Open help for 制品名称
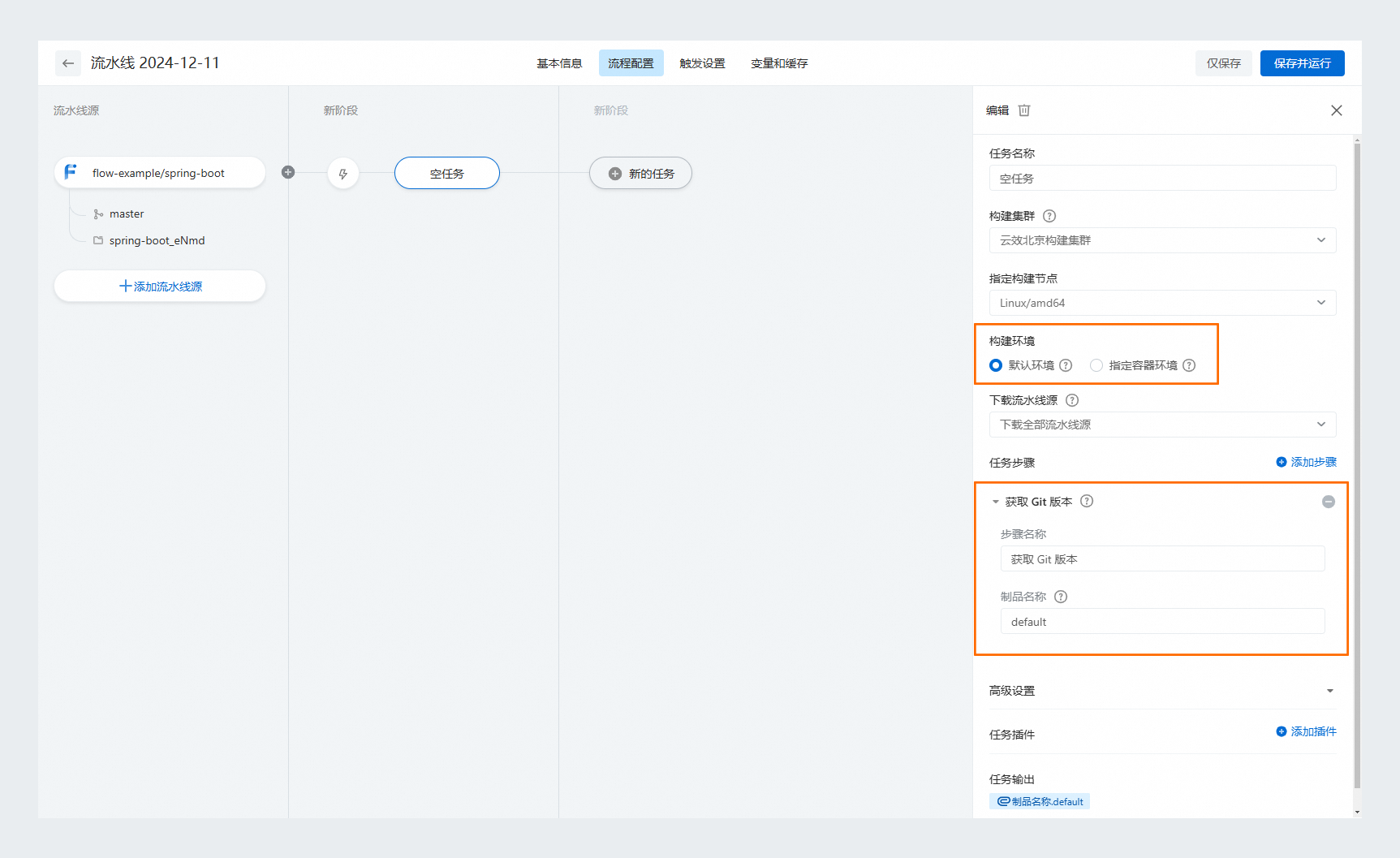1400x858 pixels. (x=1061, y=597)
